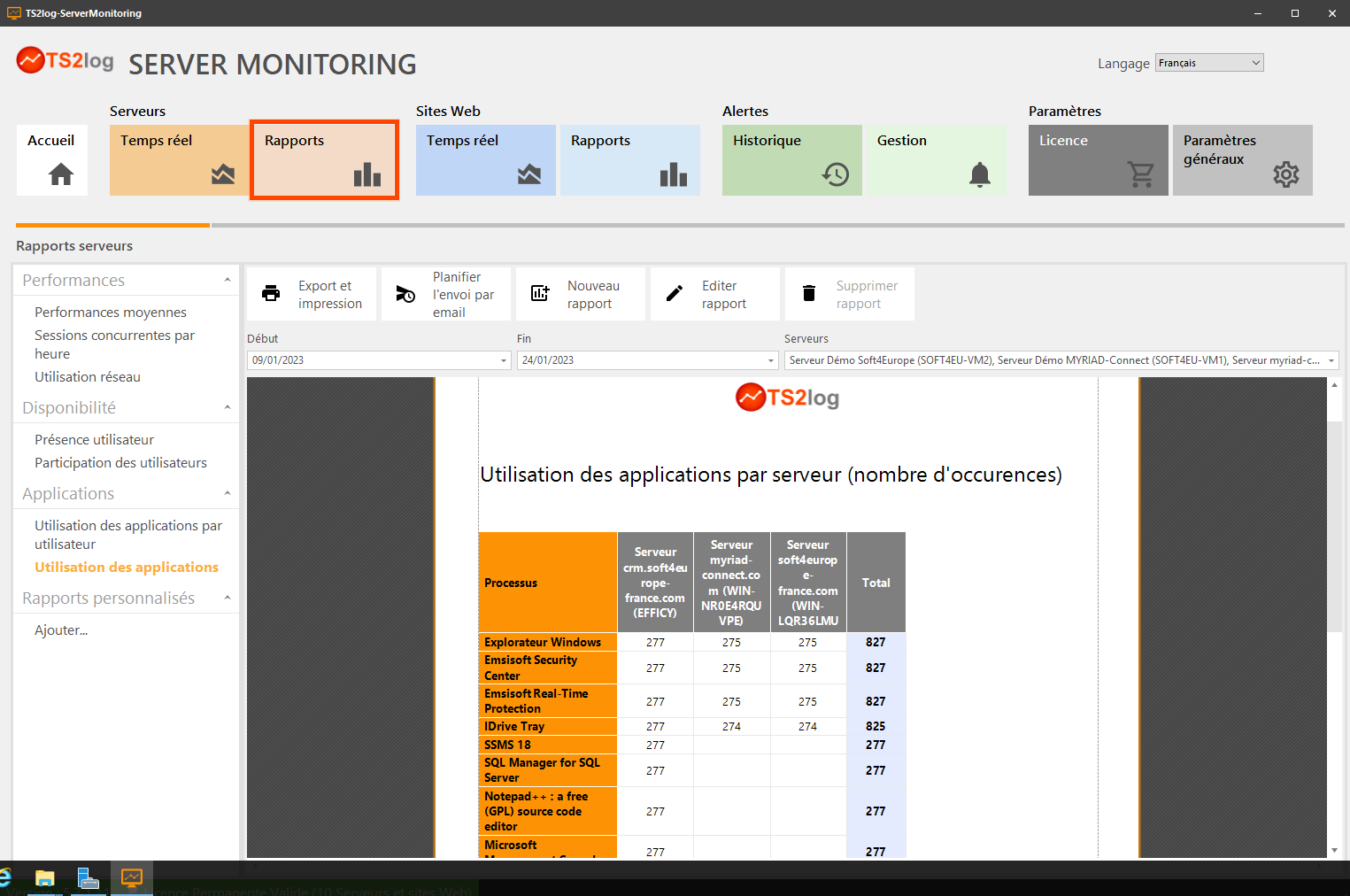Screen dimensions: 1350x896
Task: Select the highlighted Utilisation des applications item
Action: point(127,568)
